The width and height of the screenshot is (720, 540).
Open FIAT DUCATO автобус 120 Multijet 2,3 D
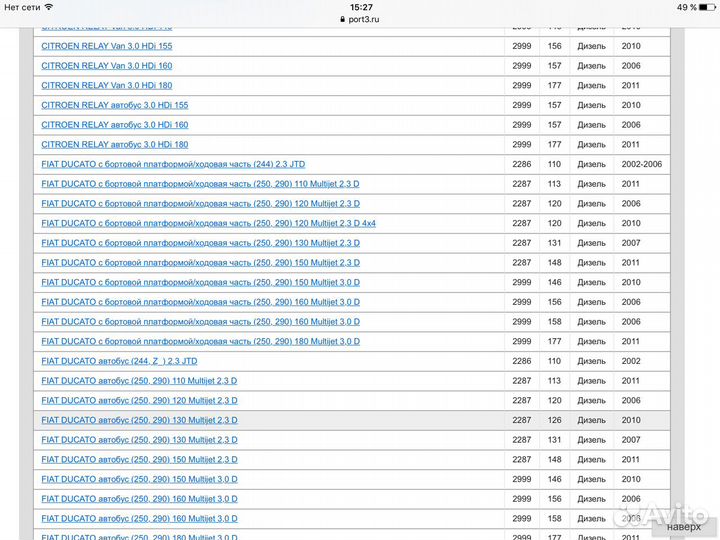pyautogui.click(x=139, y=400)
